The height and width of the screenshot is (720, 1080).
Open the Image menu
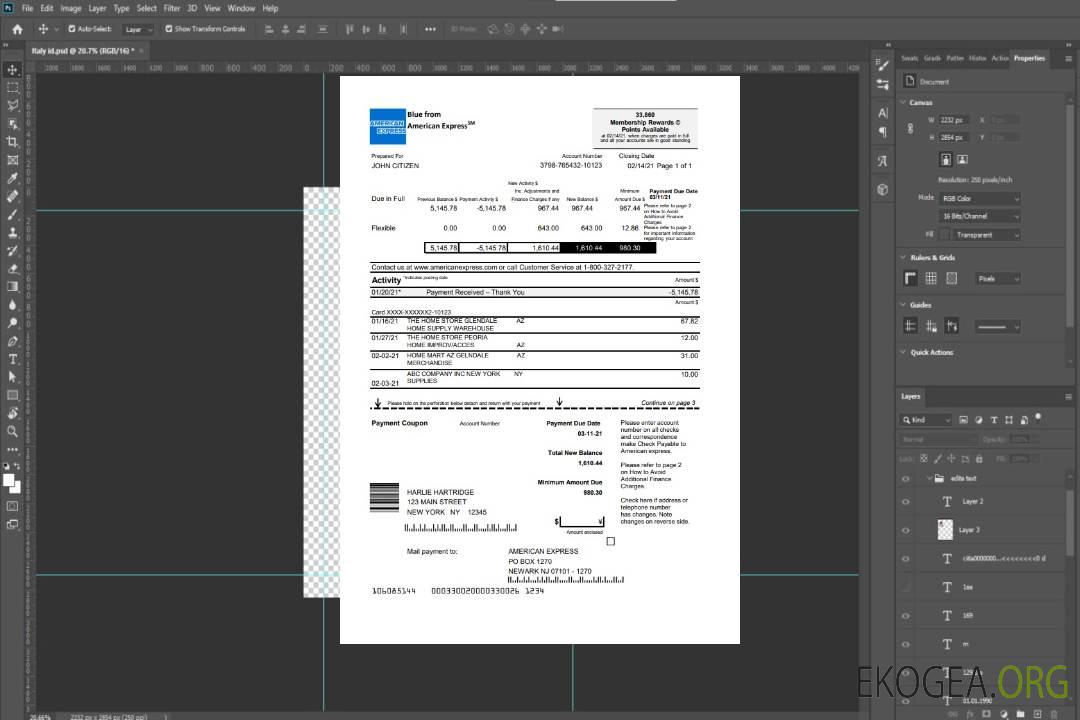[71, 8]
